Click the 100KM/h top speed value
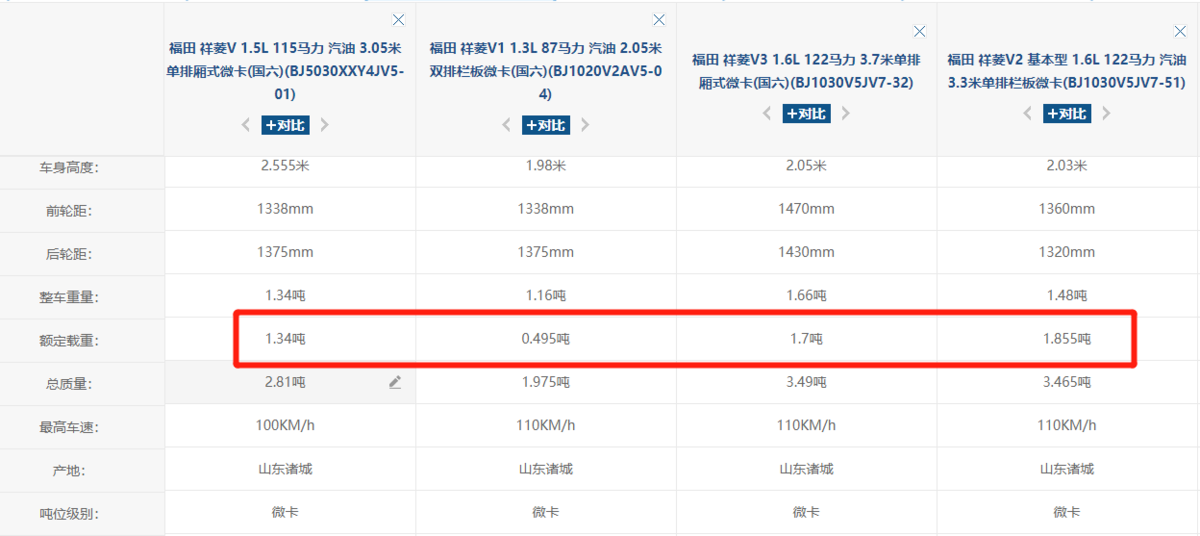Image resolution: width=1200 pixels, height=536 pixels. [285, 425]
